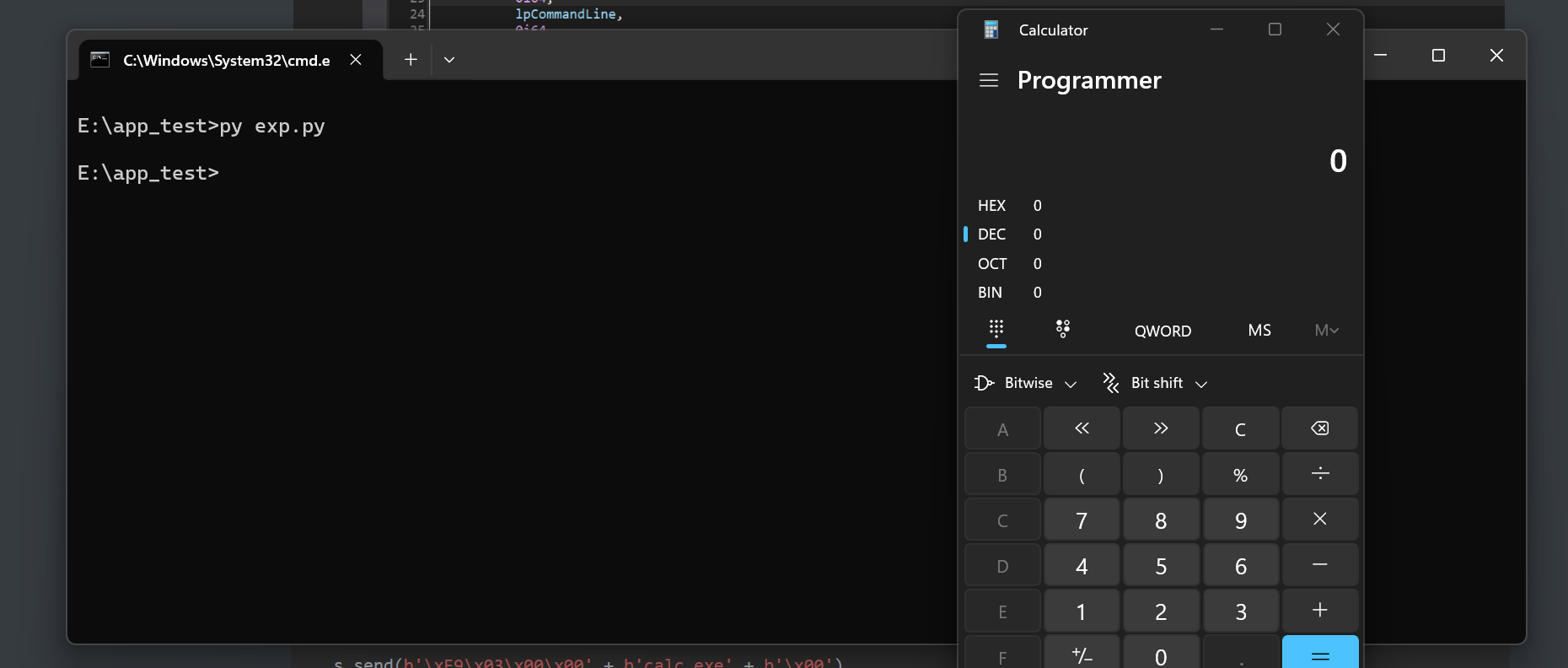Select OCT number base
1568x668 pixels.
click(992, 264)
